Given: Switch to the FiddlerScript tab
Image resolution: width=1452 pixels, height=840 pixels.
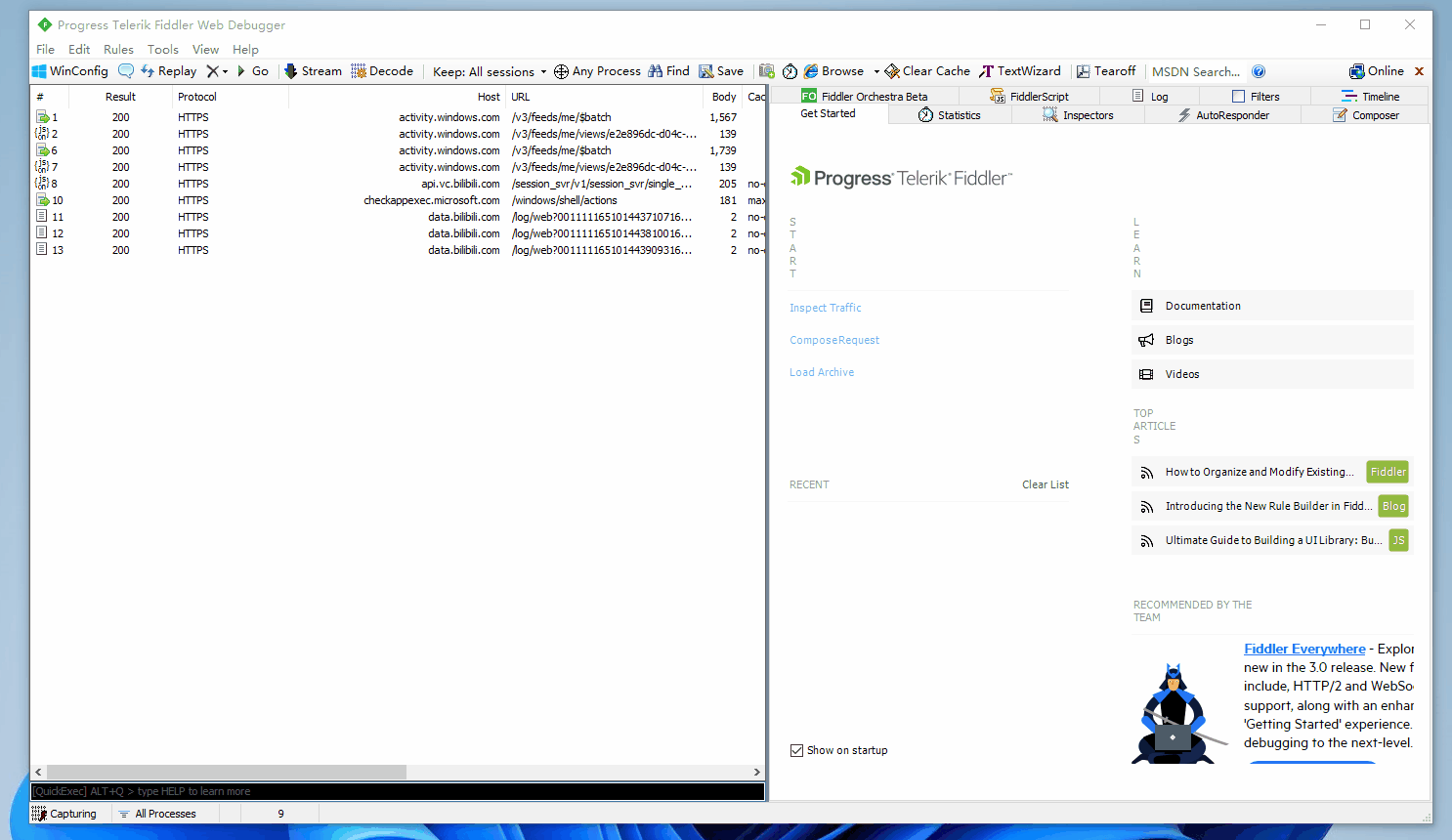Looking at the screenshot, I should [1029, 96].
